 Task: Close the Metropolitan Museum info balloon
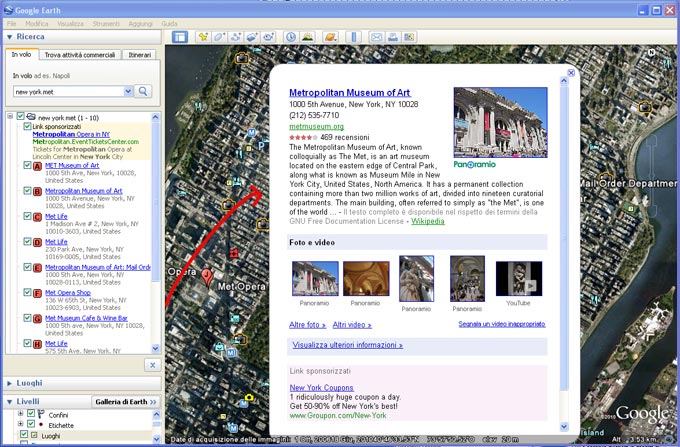pos(571,73)
